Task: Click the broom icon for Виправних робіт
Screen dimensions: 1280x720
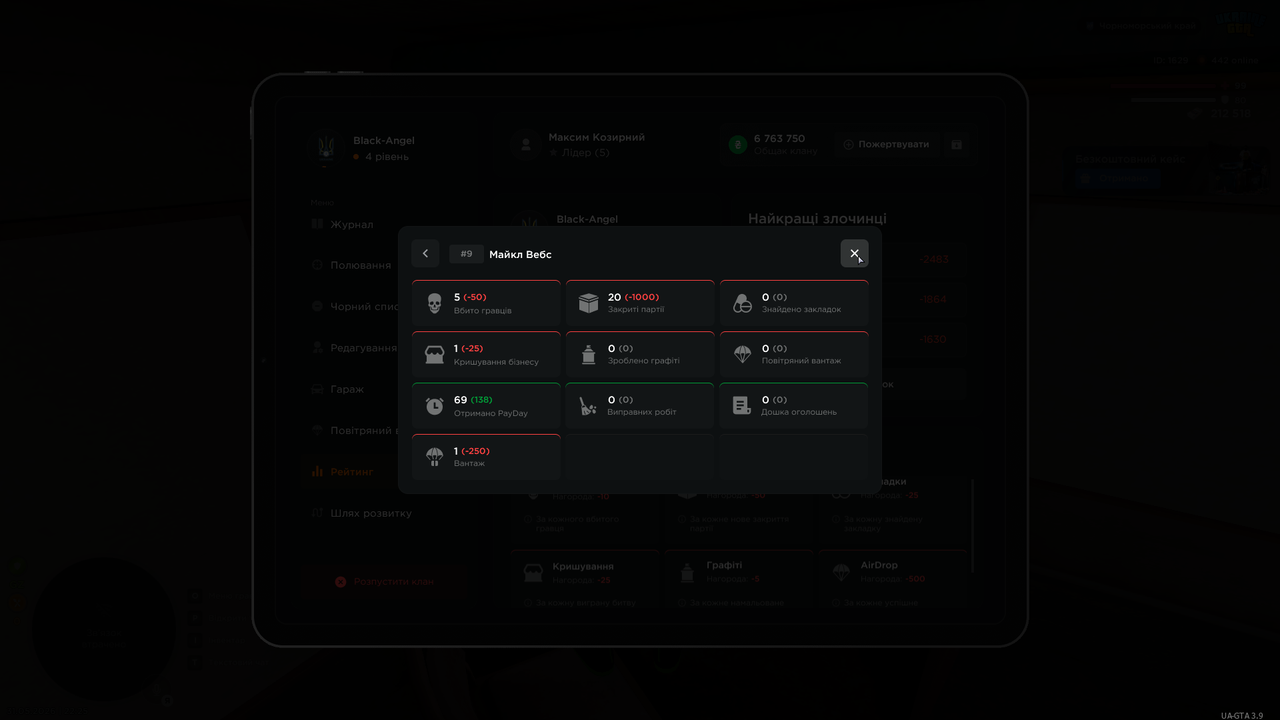Action: click(x=588, y=406)
